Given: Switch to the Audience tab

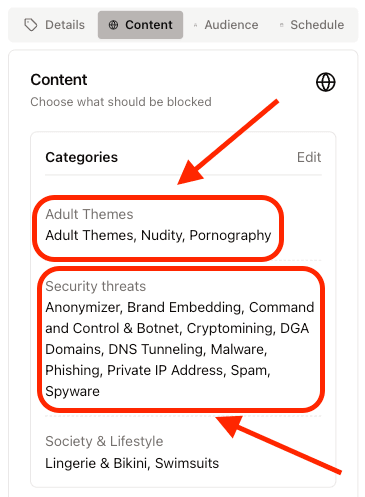Looking at the screenshot, I should (x=226, y=25).
